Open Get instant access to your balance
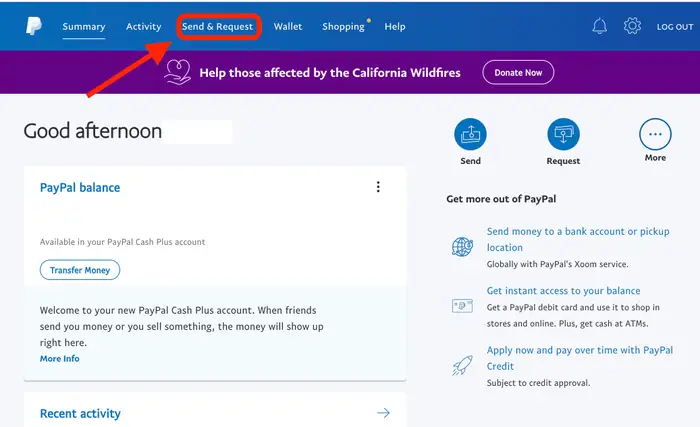The image size is (700, 427). pos(563,290)
